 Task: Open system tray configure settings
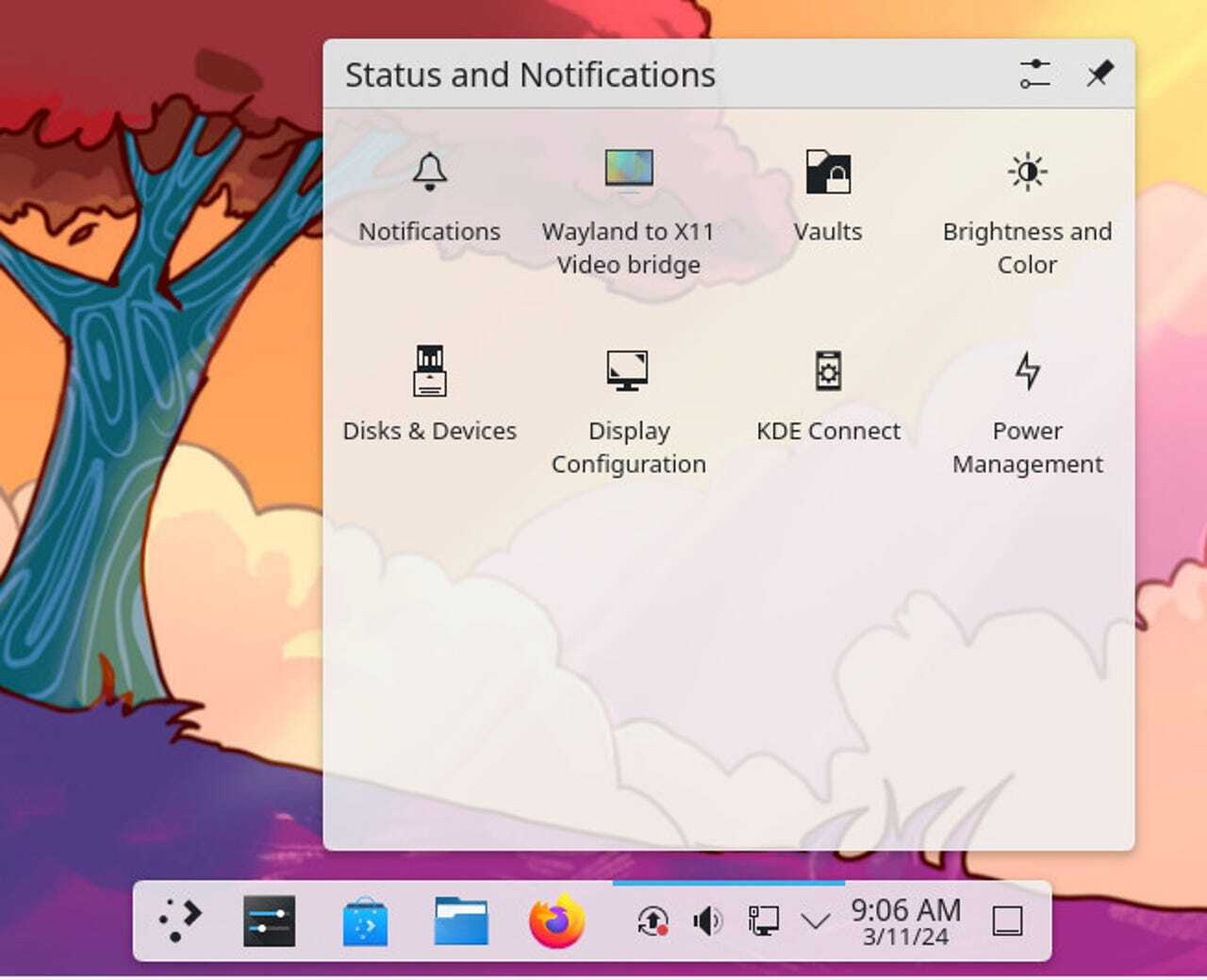pos(1034,74)
